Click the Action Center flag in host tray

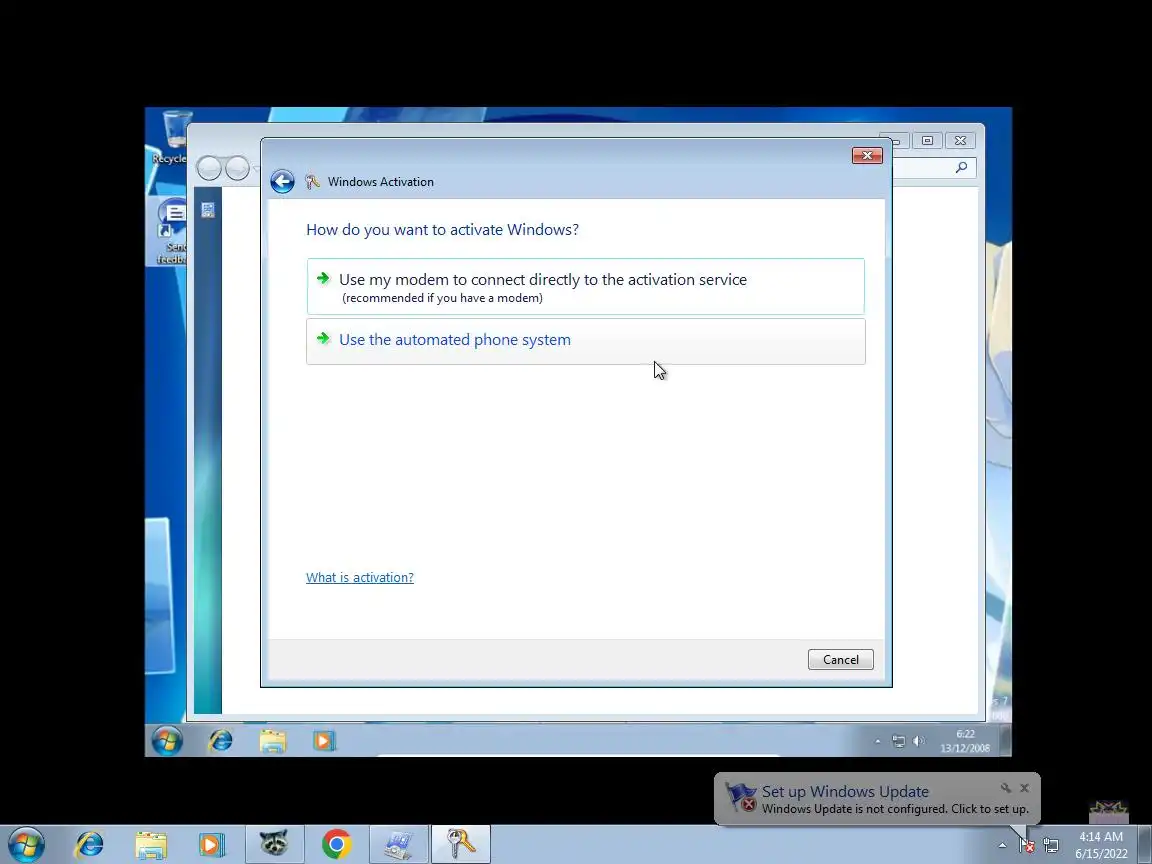click(x=1026, y=846)
